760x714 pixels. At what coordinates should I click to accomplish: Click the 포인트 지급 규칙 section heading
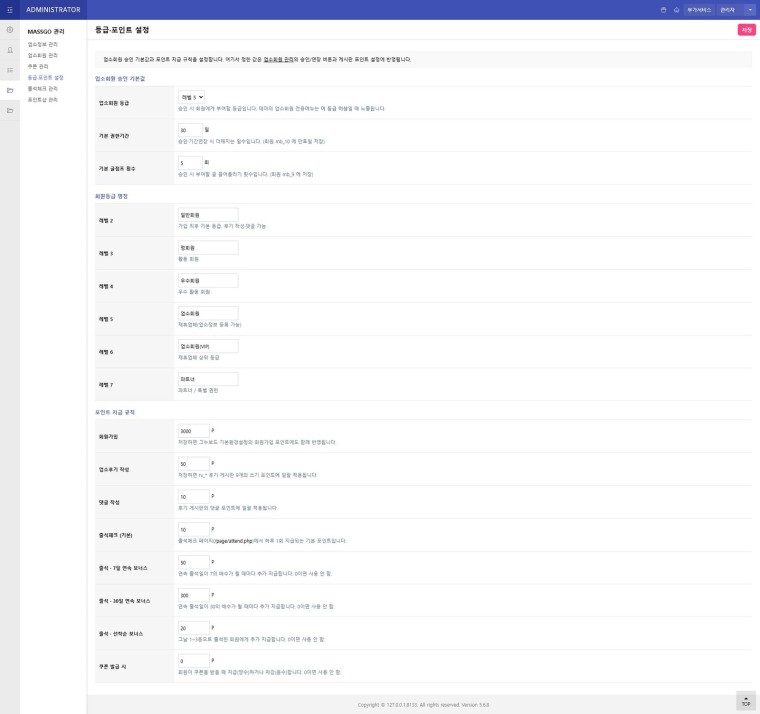[x=114, y=413]
